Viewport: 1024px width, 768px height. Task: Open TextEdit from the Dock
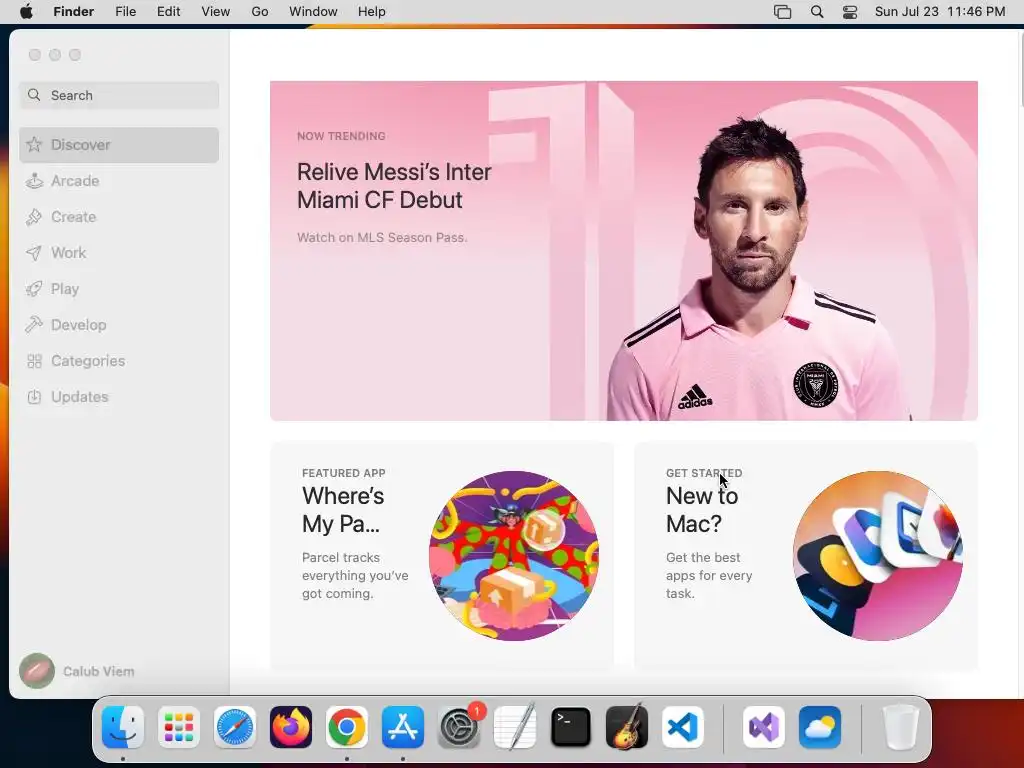515,727
